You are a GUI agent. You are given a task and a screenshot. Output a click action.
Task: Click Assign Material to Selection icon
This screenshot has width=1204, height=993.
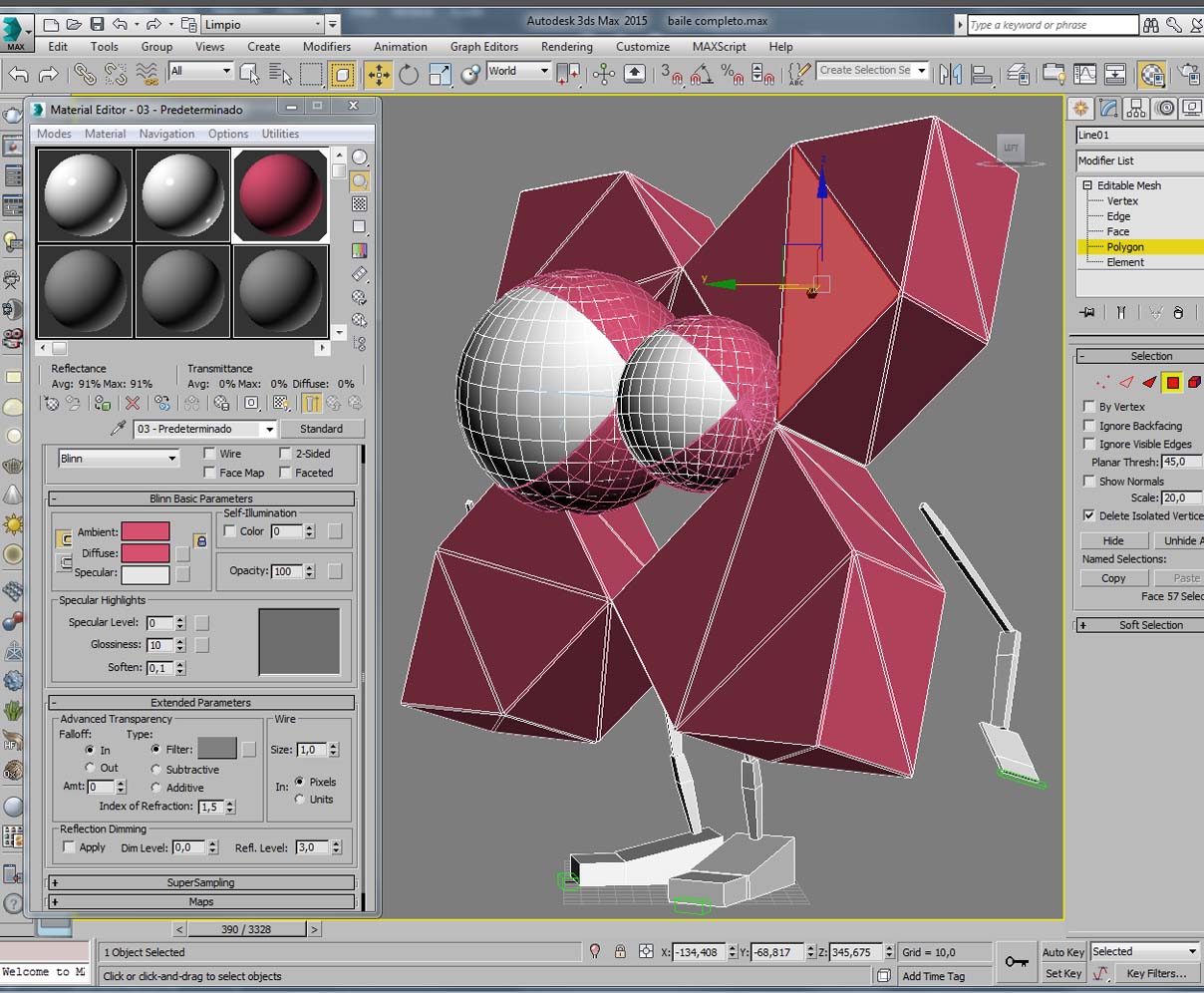[102, 403]
